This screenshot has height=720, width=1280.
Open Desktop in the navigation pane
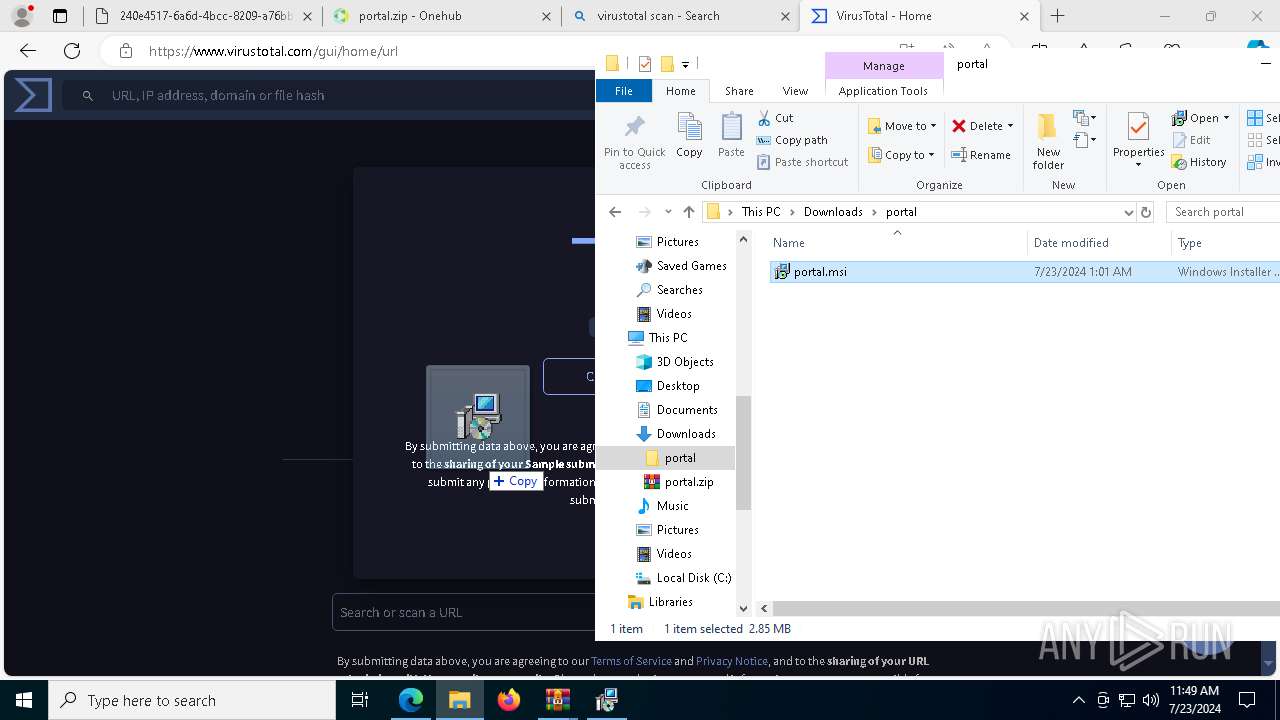[x=678, y=386]
